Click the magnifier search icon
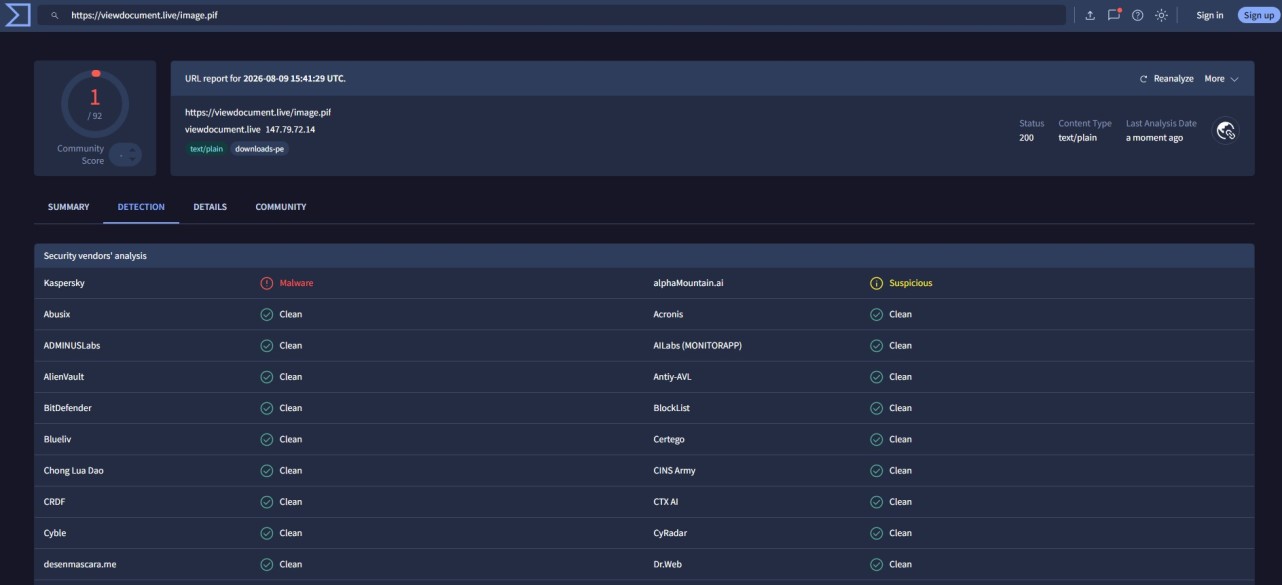The image size is (1282, 585). tap(54, 16)
